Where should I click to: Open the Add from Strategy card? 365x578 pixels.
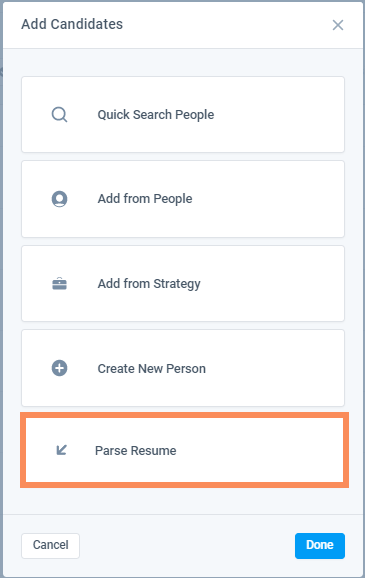pos(183,283)
